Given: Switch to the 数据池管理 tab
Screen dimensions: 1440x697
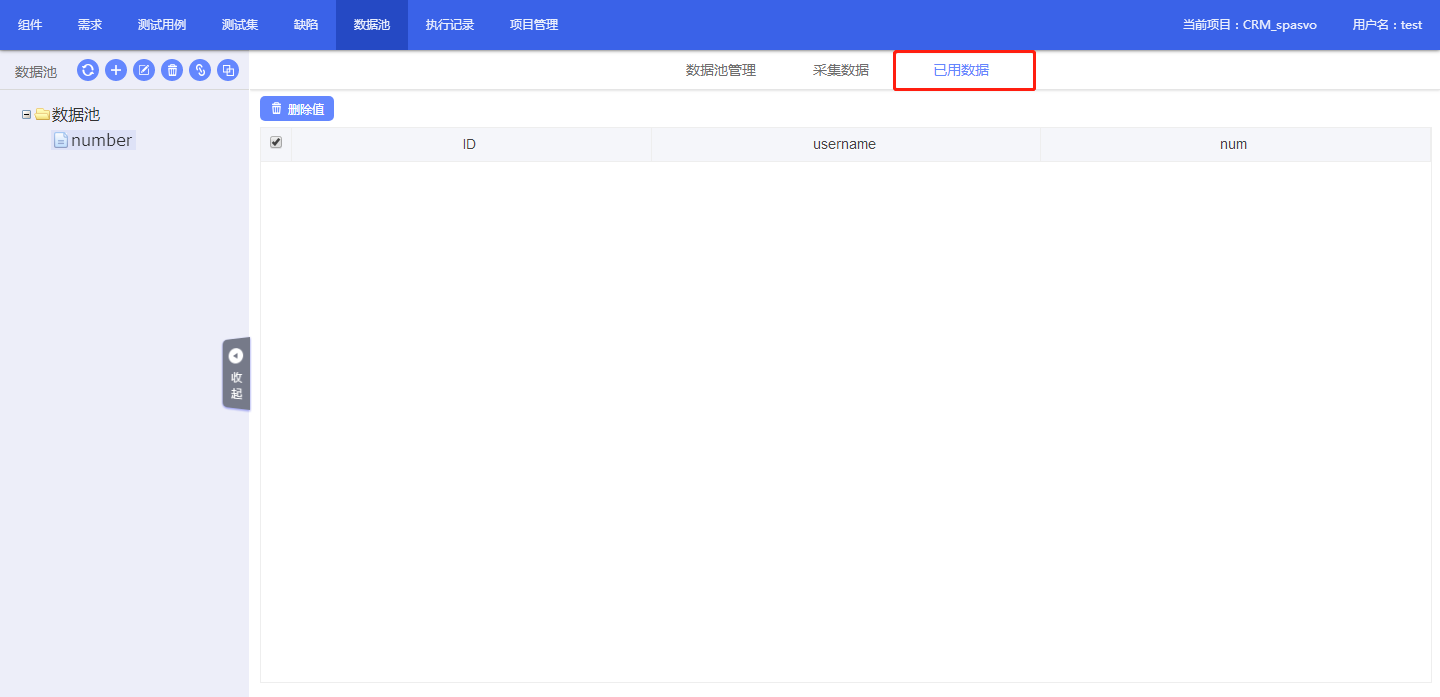Looking at the screenshot, I should (720, 70).
